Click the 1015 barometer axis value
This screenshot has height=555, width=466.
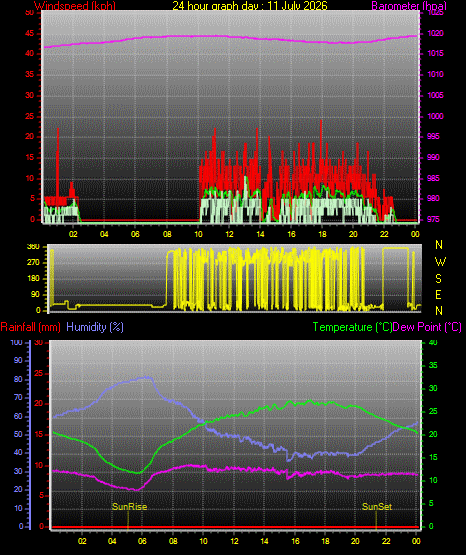pyautogui.click(x=436, y=53)
